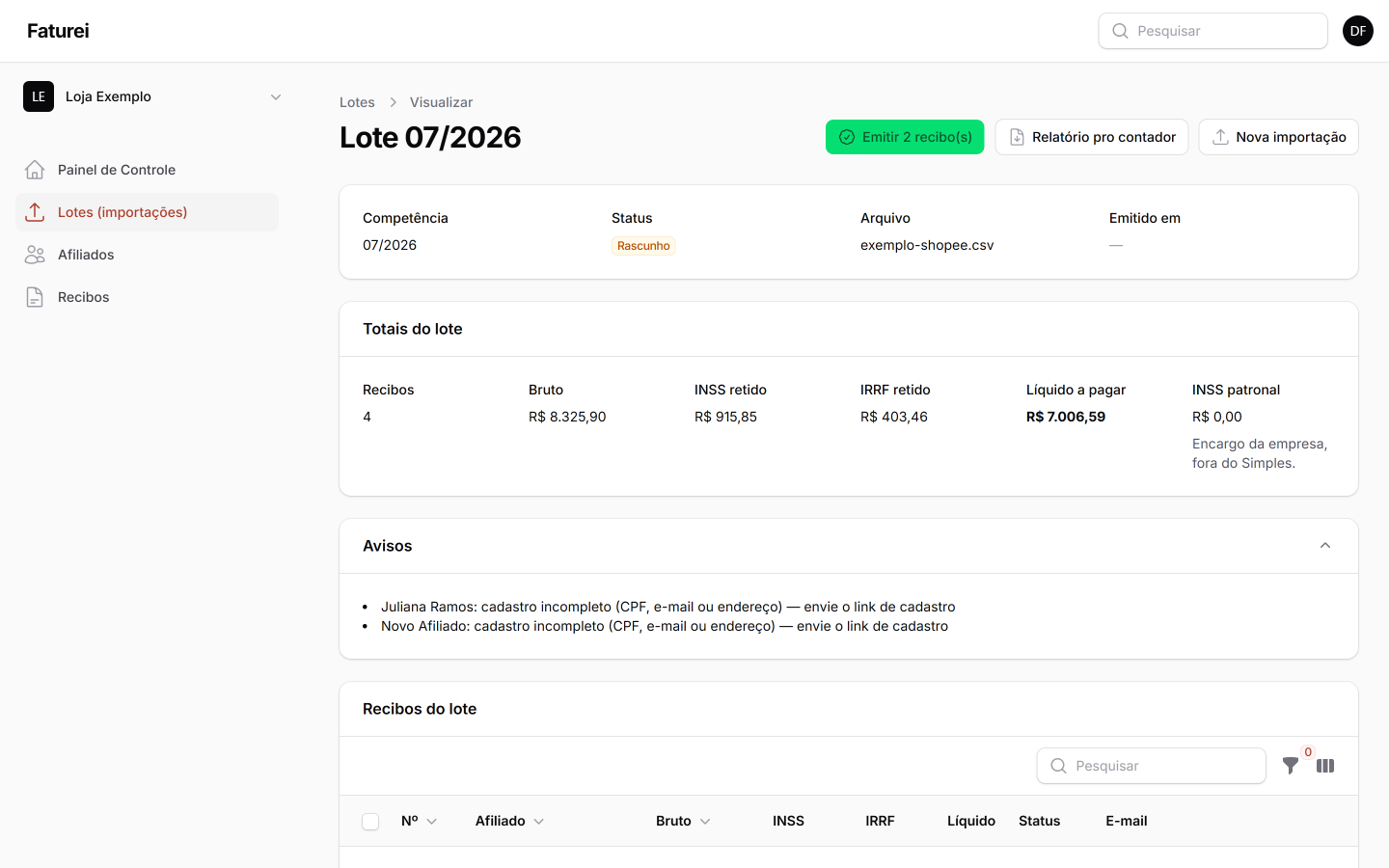Toggle table columns with the columns icon
Screen dimensions: 1389x868
[x=1325, y=766]
